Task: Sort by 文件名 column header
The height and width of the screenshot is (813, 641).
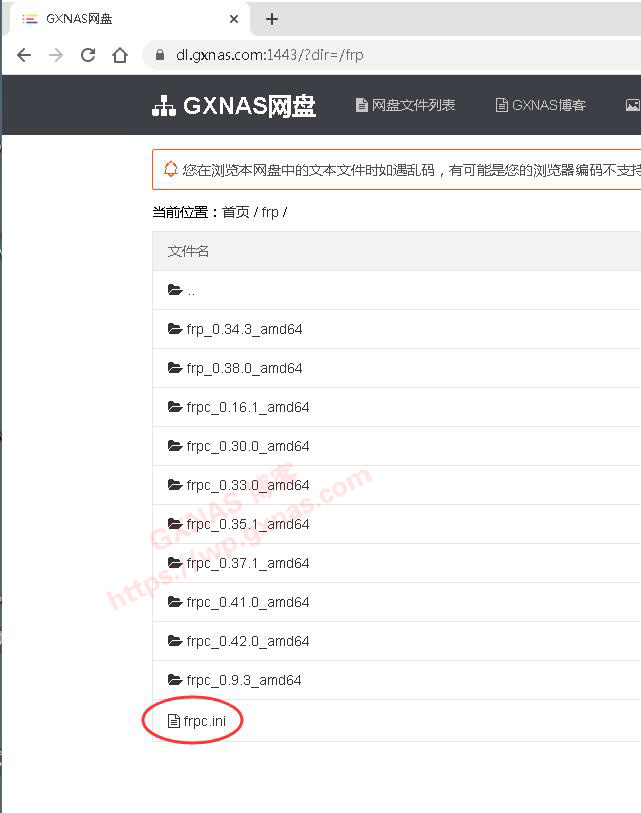Action: (x=188, y=251)
